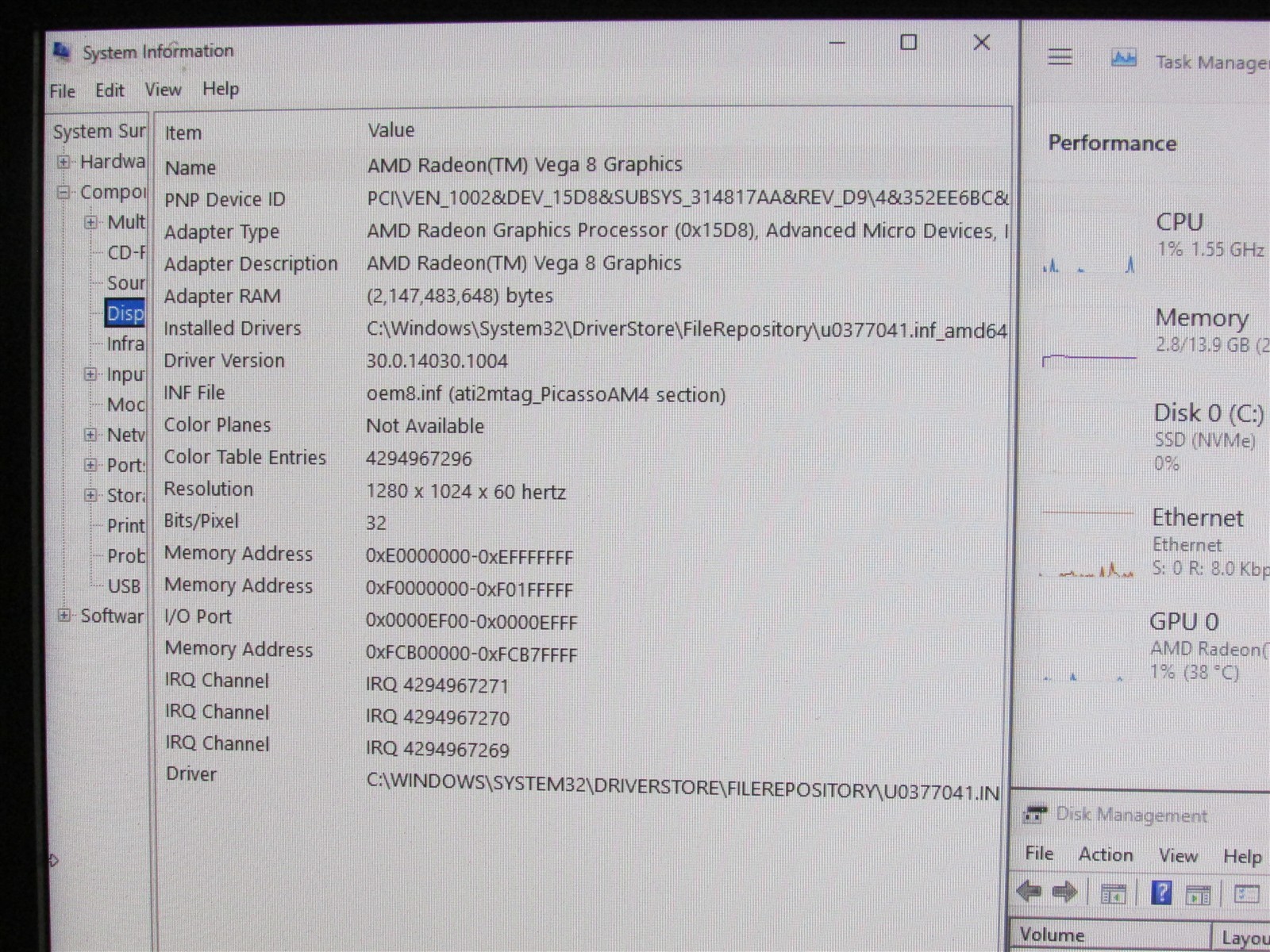Sort by the Value column header
The image size is (1270, 952).
391,130
